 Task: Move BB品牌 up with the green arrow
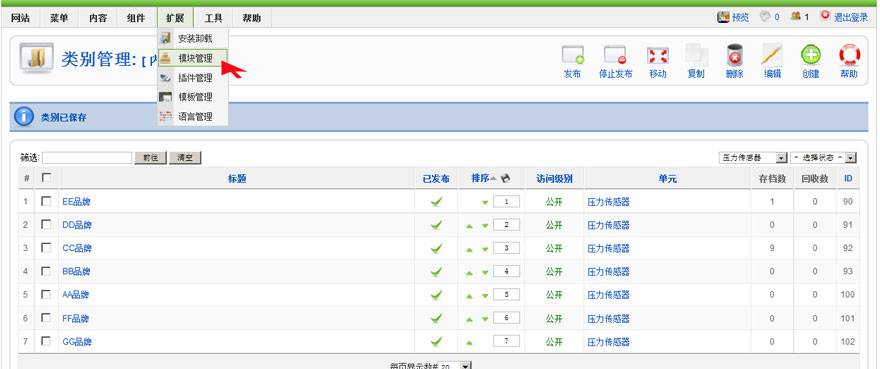pyautogui.click(x=469, y=272)
